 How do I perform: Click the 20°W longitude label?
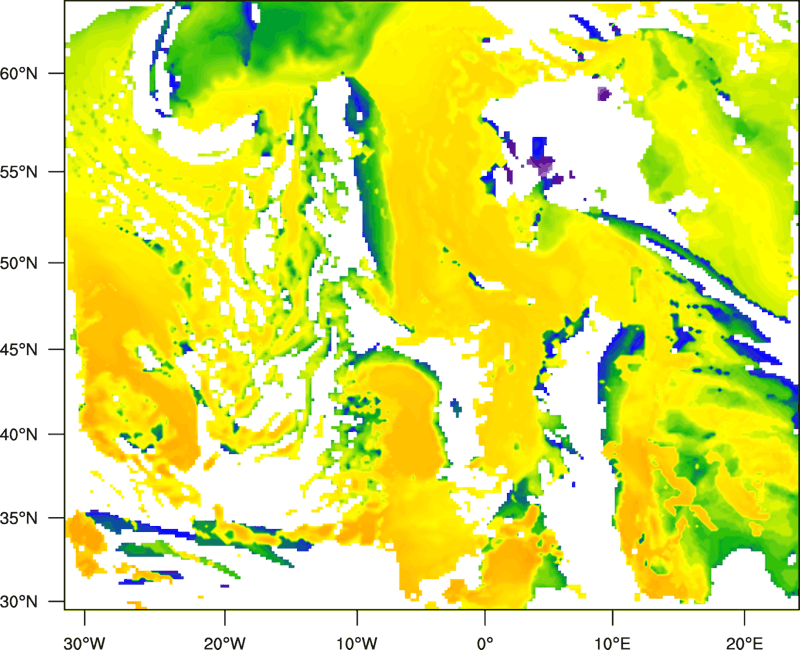(225, 643)
